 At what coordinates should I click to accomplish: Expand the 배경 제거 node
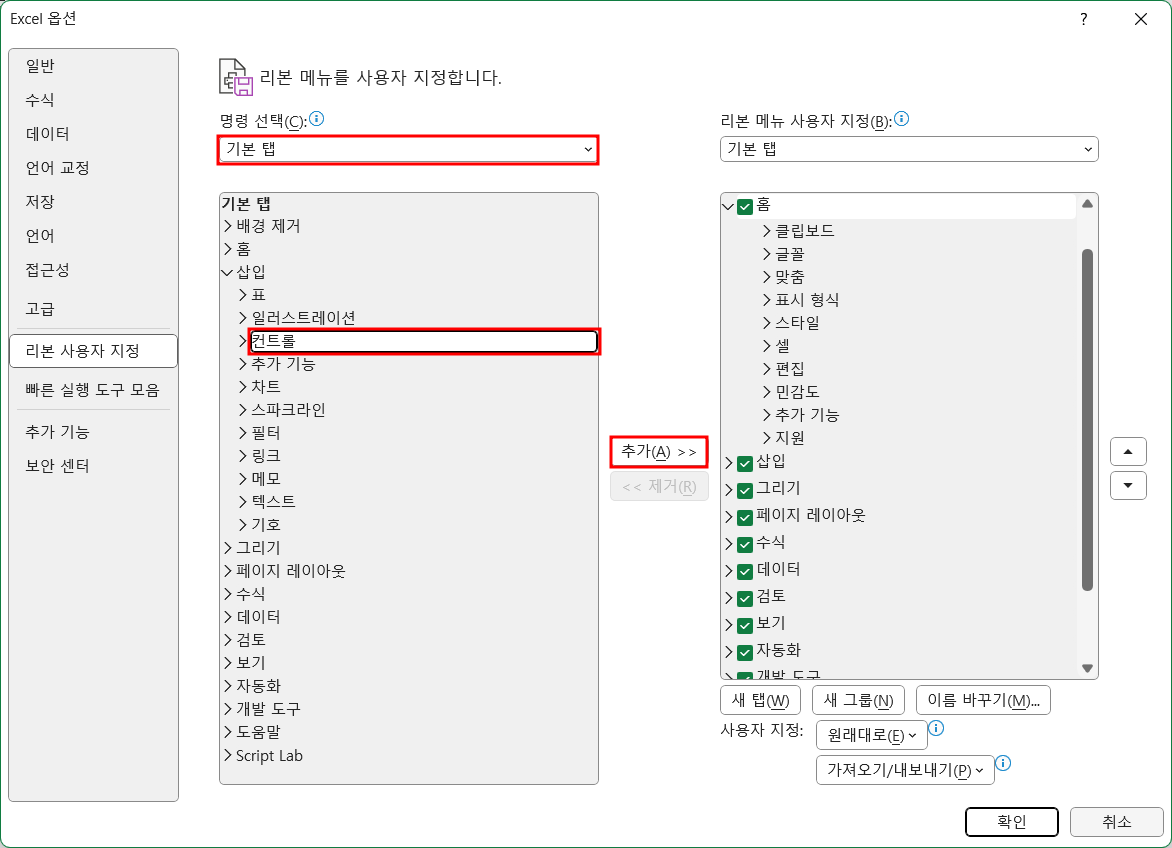[x=227, y=226]
